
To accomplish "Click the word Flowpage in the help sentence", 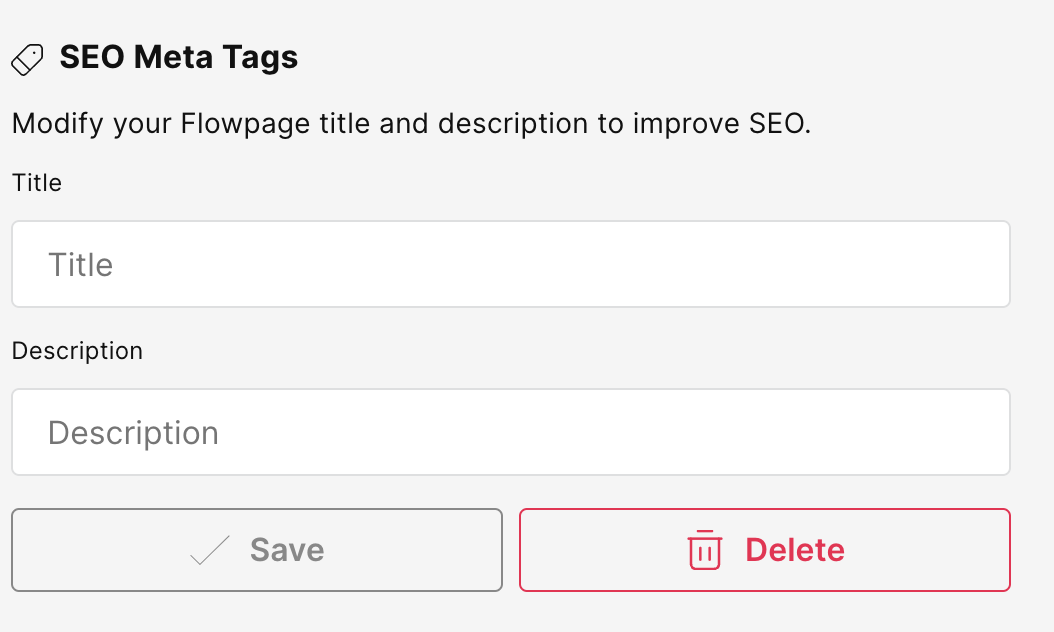I will 245,124.
